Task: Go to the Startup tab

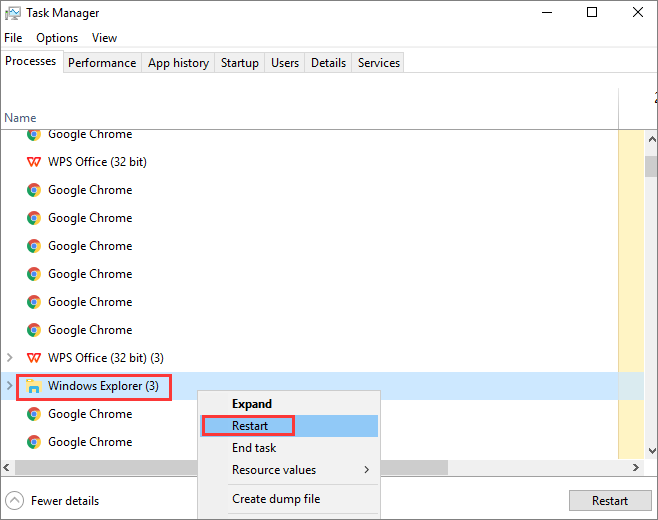Action: (x=239, y=63)
